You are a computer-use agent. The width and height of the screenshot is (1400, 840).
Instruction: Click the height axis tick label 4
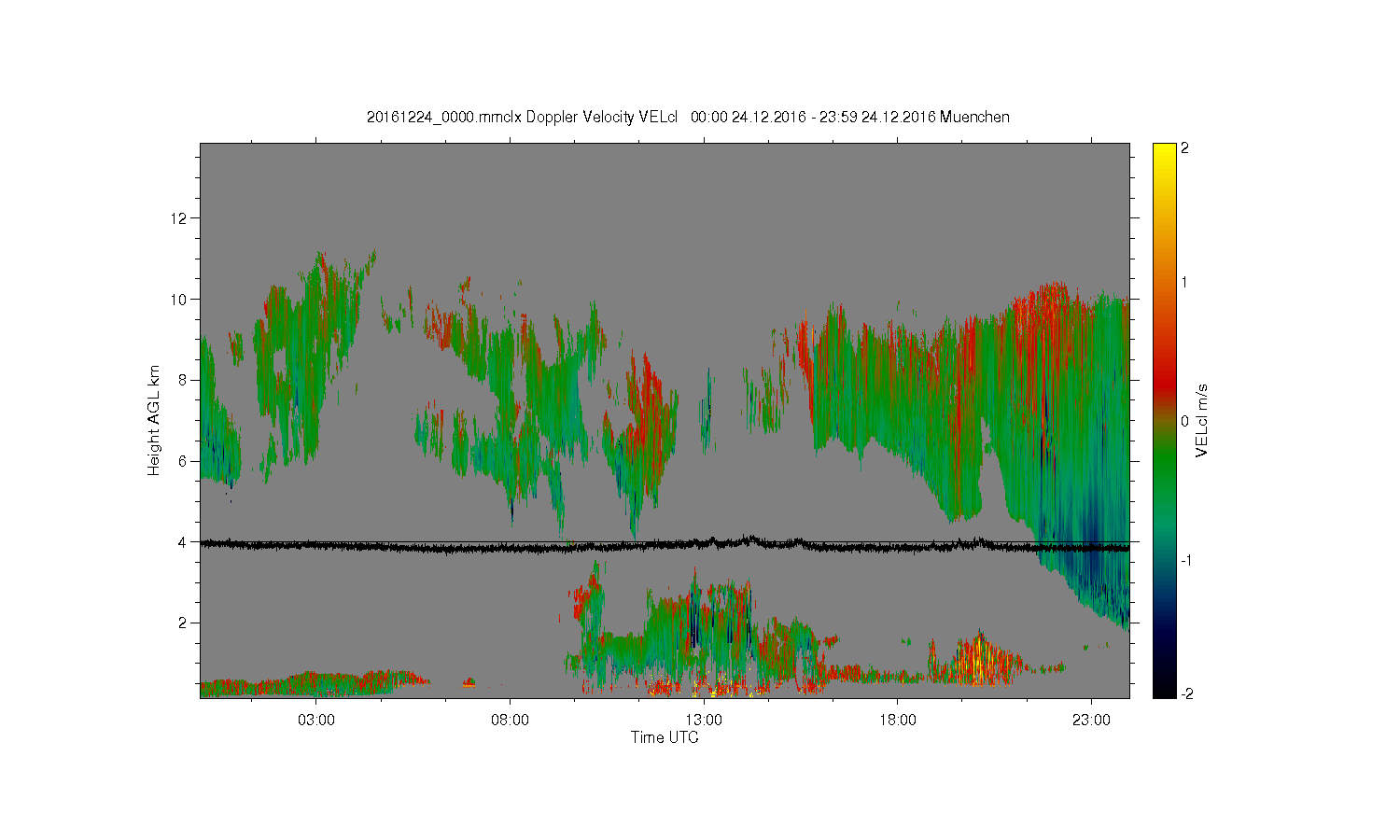point(183,542)
